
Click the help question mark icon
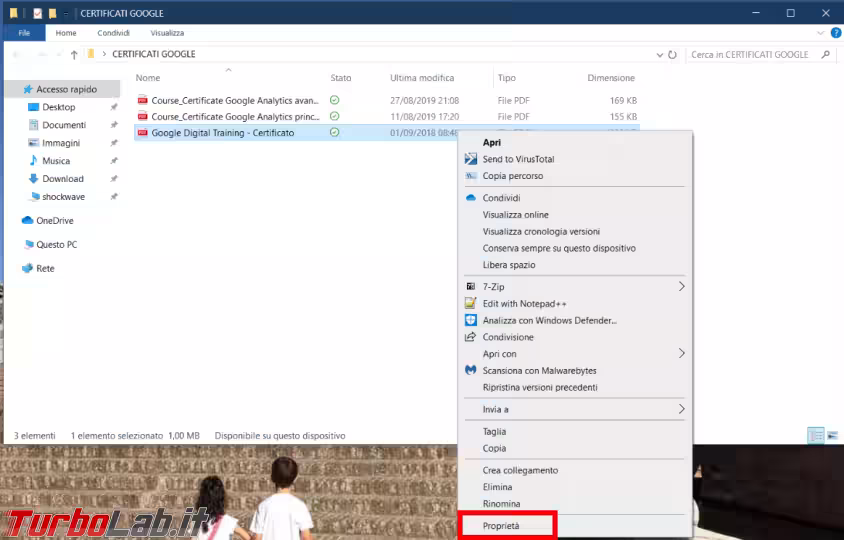(x=835, y=33)
